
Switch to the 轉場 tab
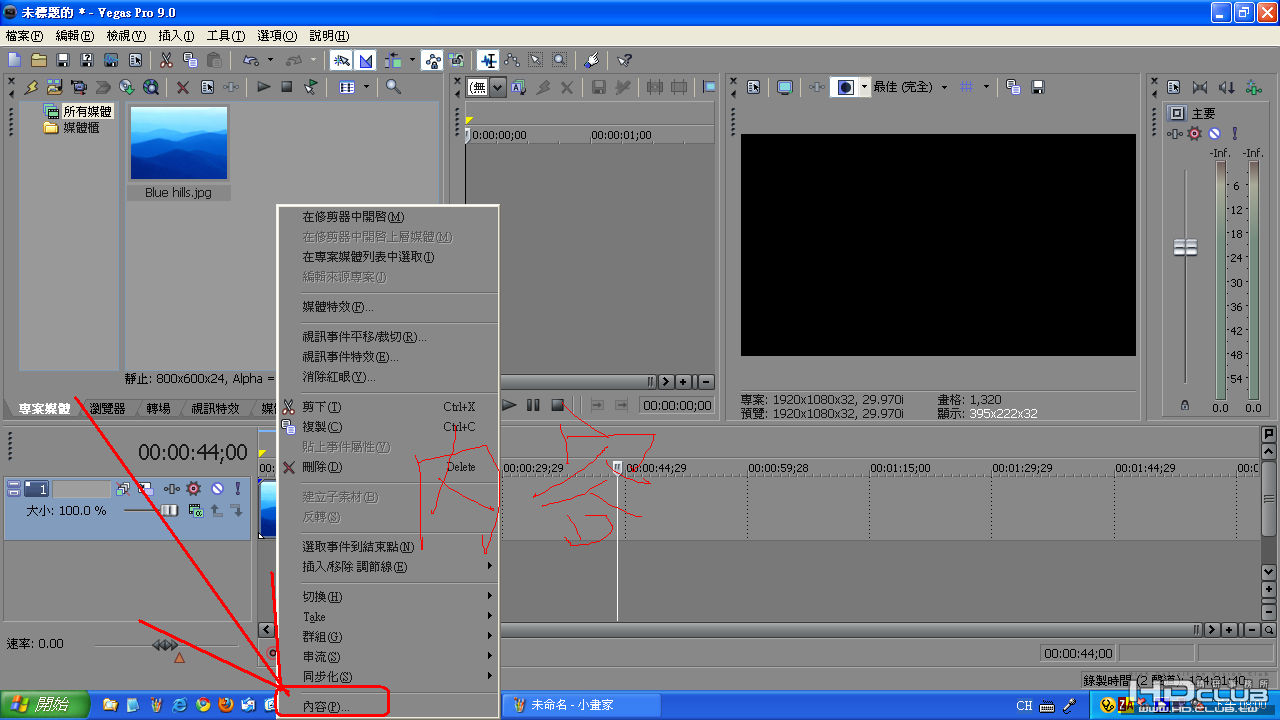158,409
